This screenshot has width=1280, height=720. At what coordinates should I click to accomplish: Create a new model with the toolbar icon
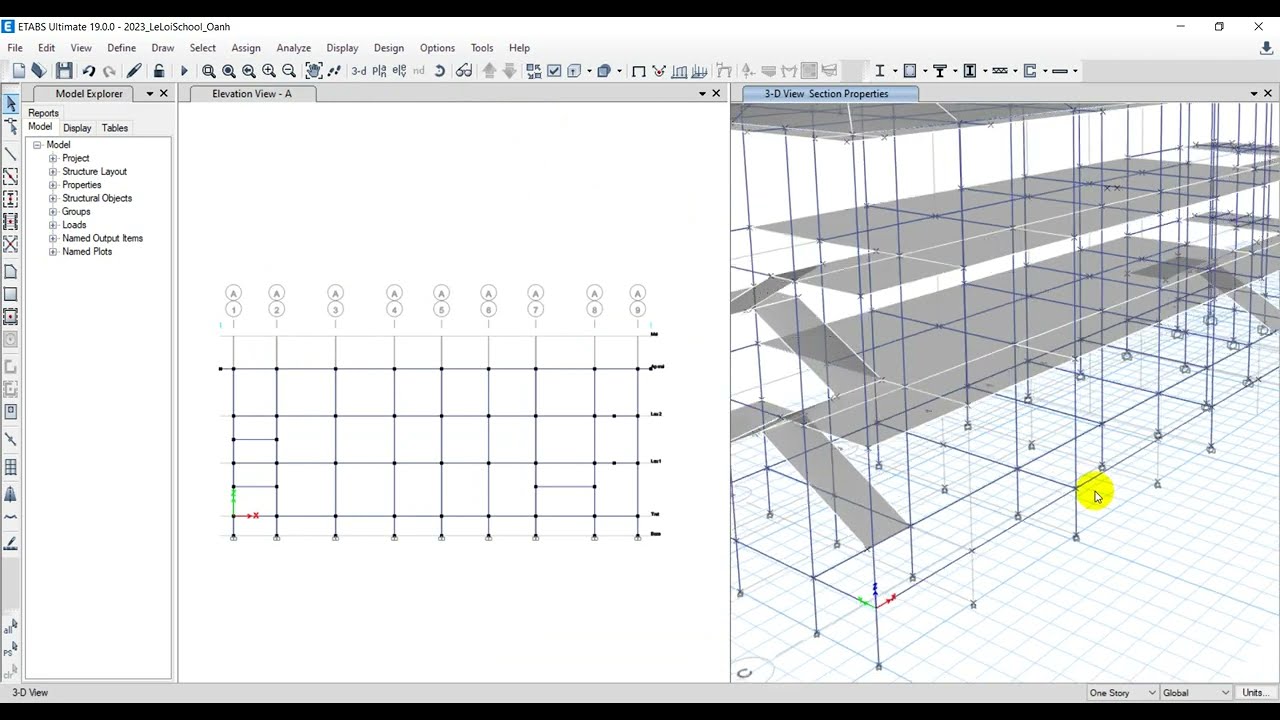click(18, 71)
